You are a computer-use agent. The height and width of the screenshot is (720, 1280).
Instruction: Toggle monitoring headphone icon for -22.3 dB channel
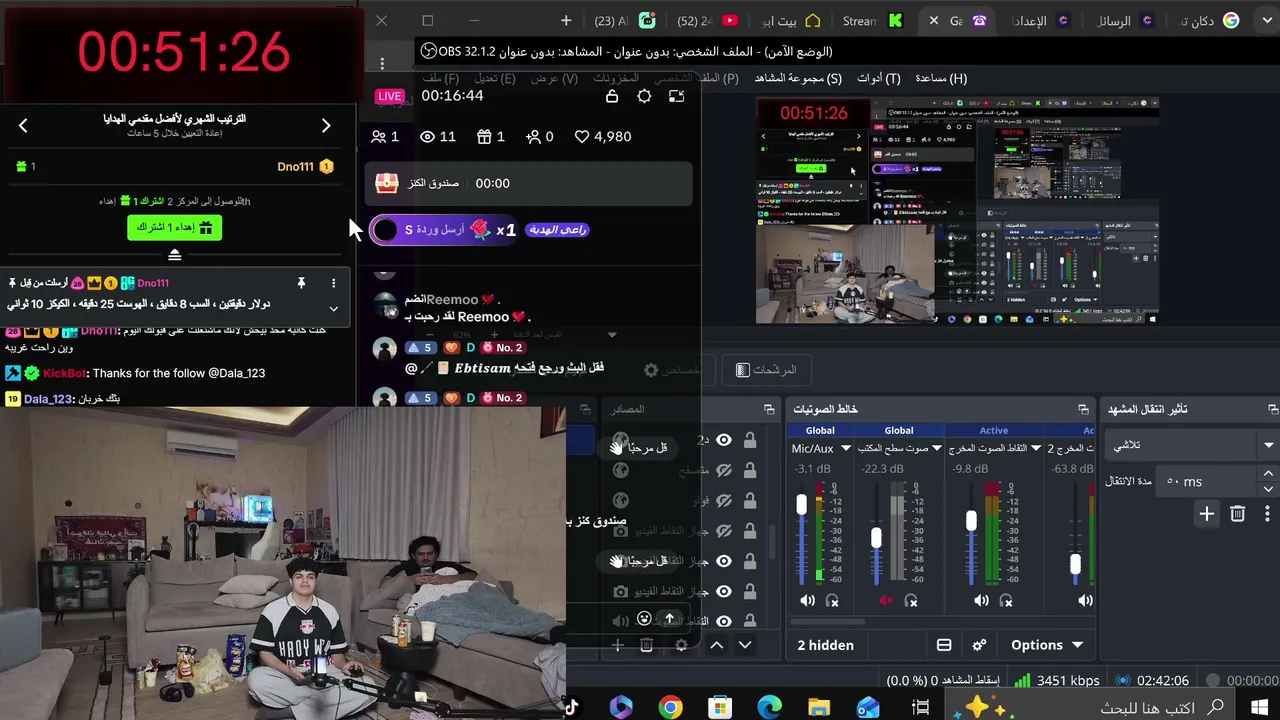click(x=911, y=600)
